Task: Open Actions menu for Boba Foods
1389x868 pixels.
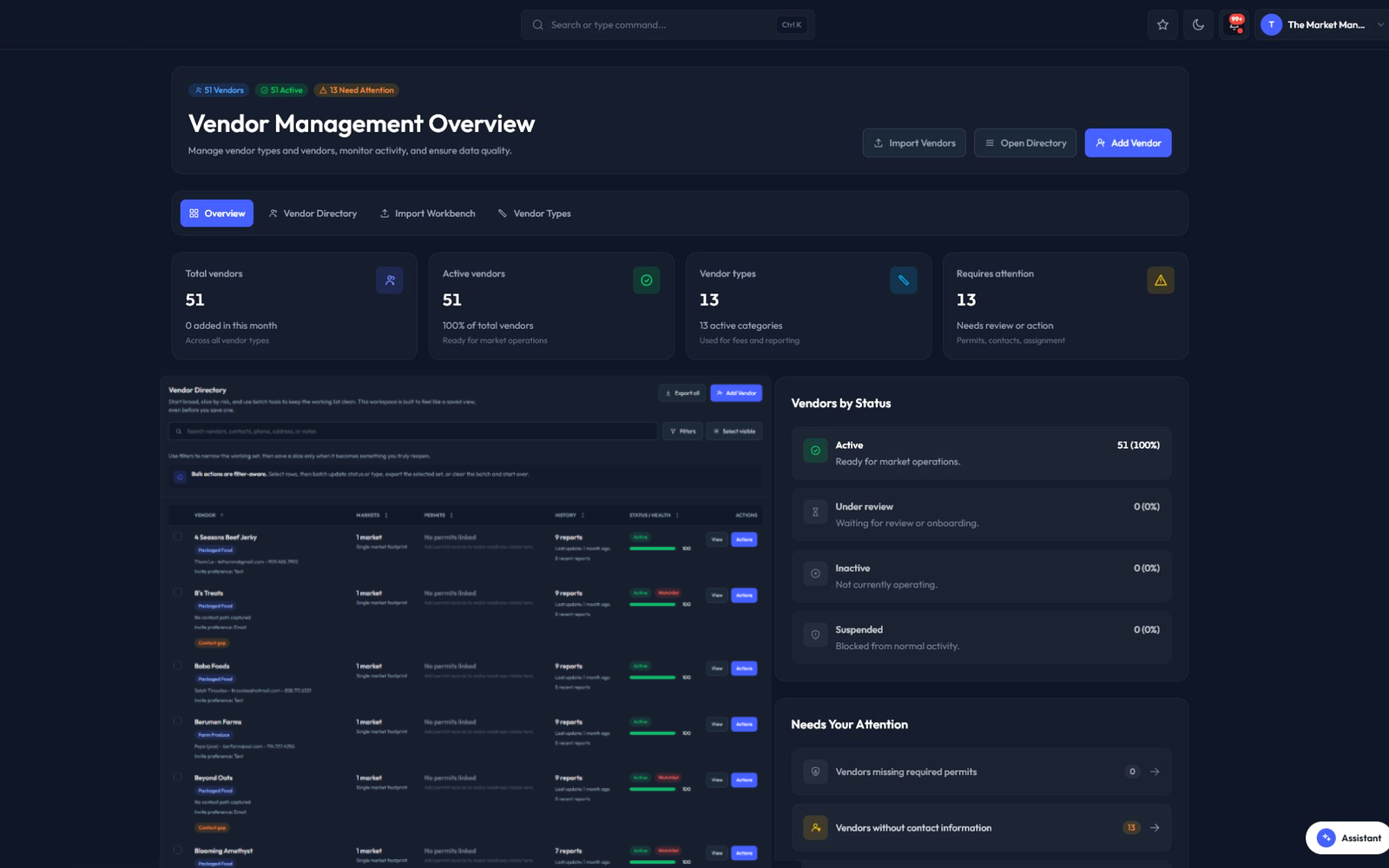Action: pyautogui.click(x=744, y=668)
